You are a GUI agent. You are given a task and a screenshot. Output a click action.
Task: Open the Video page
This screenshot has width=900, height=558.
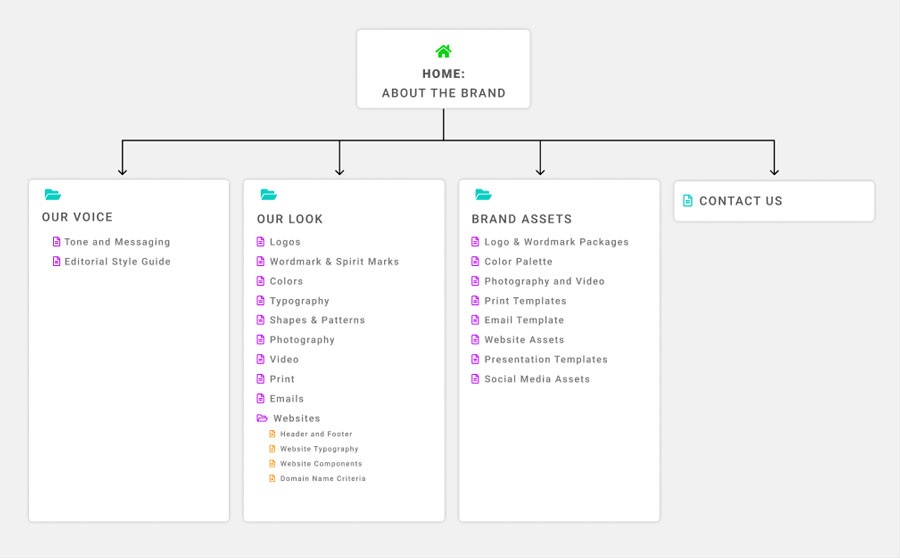pos(284,359)
